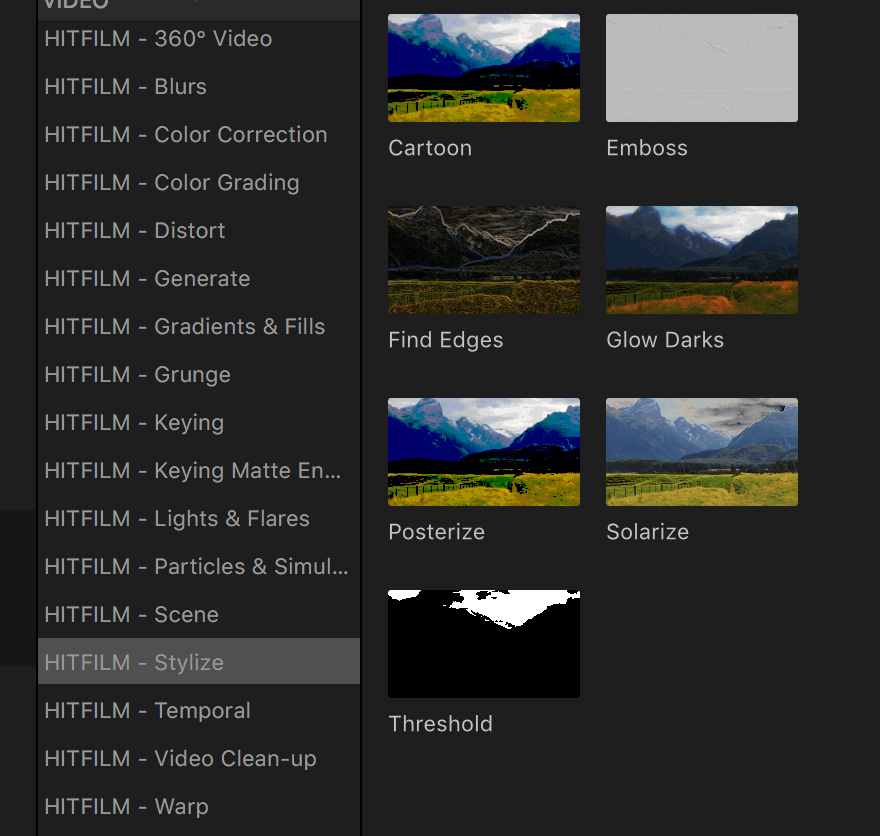Select the Glow Darks effect thumbnail
Viewport: 880px width, 836px height.
pyautogui.click(x=702, y=260)
